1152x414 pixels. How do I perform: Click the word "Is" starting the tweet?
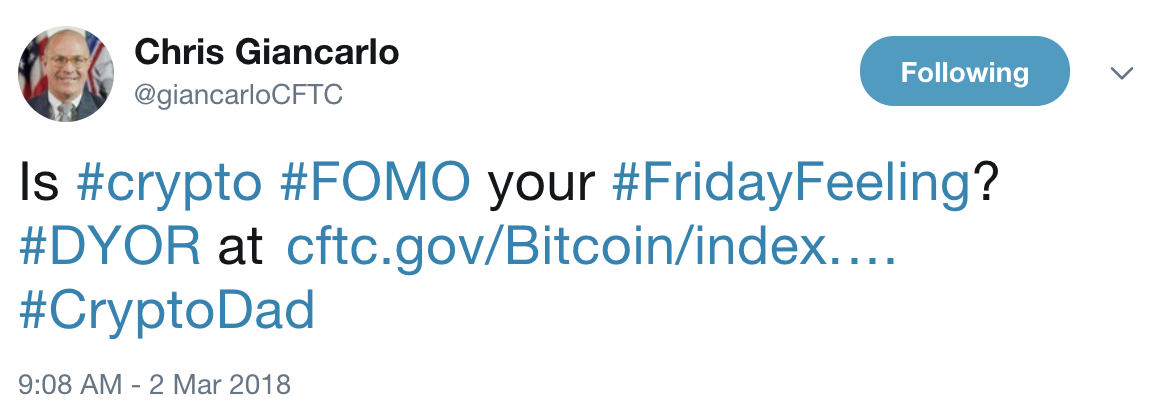tap(38, 184)
